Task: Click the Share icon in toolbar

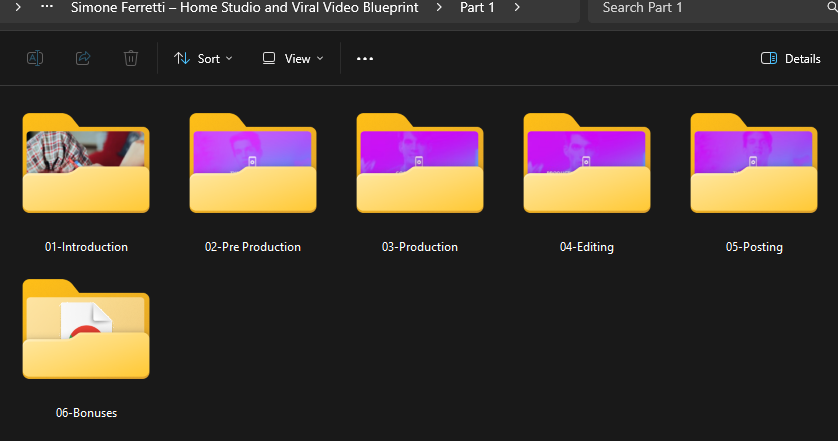Action: click(83, 58)
